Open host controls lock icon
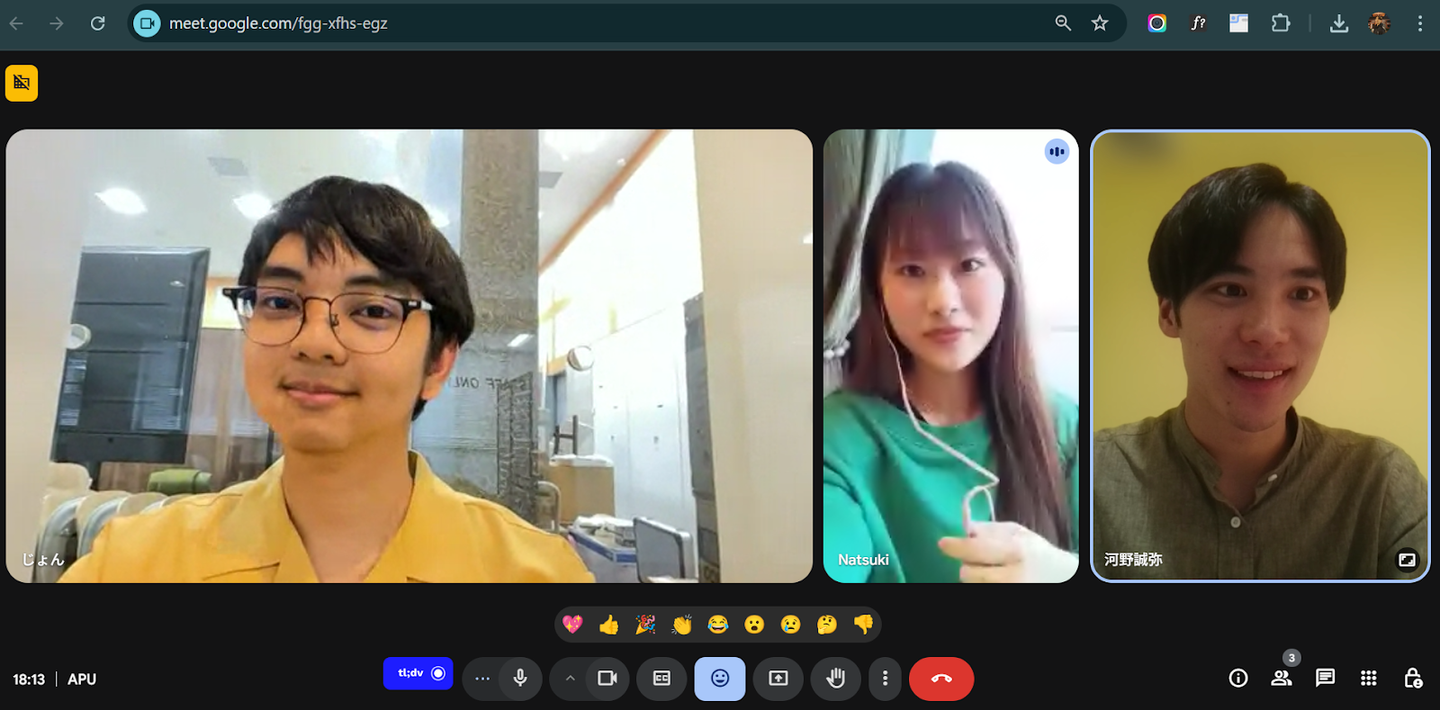This screenshot has height=710, width=1440. 1412,678
